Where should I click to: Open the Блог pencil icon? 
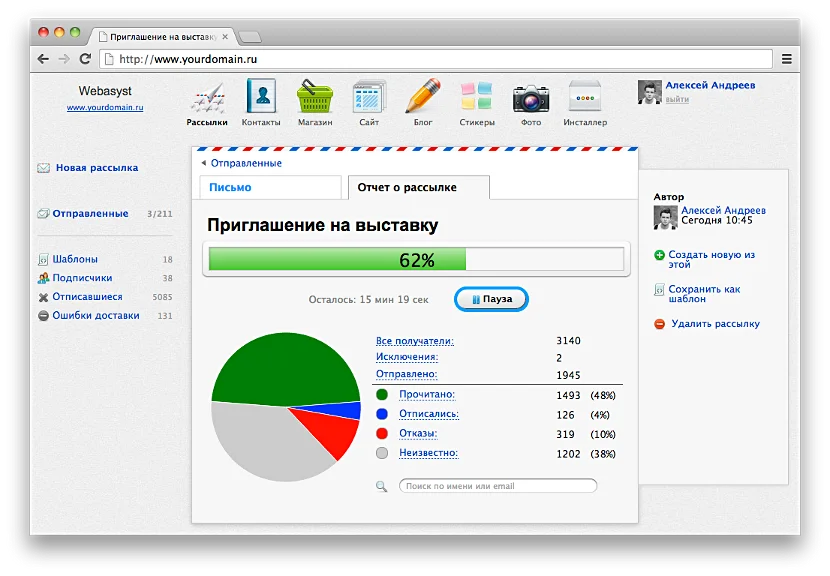(x=423, y=96)
